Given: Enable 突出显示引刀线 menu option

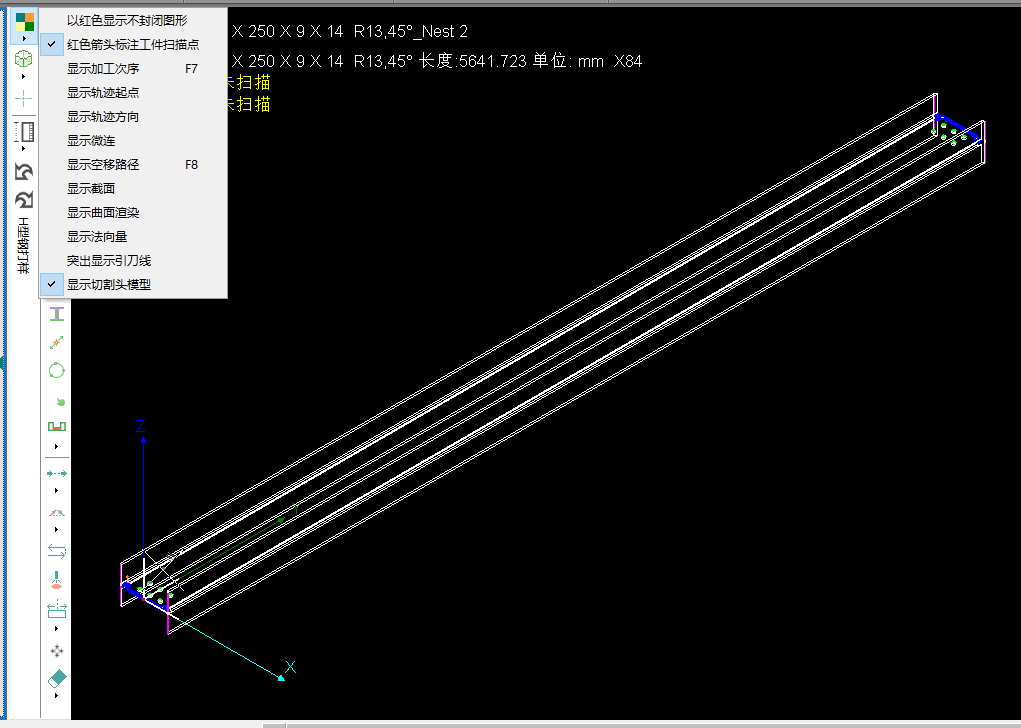Looking at the screenshot, I should [133, 260].
